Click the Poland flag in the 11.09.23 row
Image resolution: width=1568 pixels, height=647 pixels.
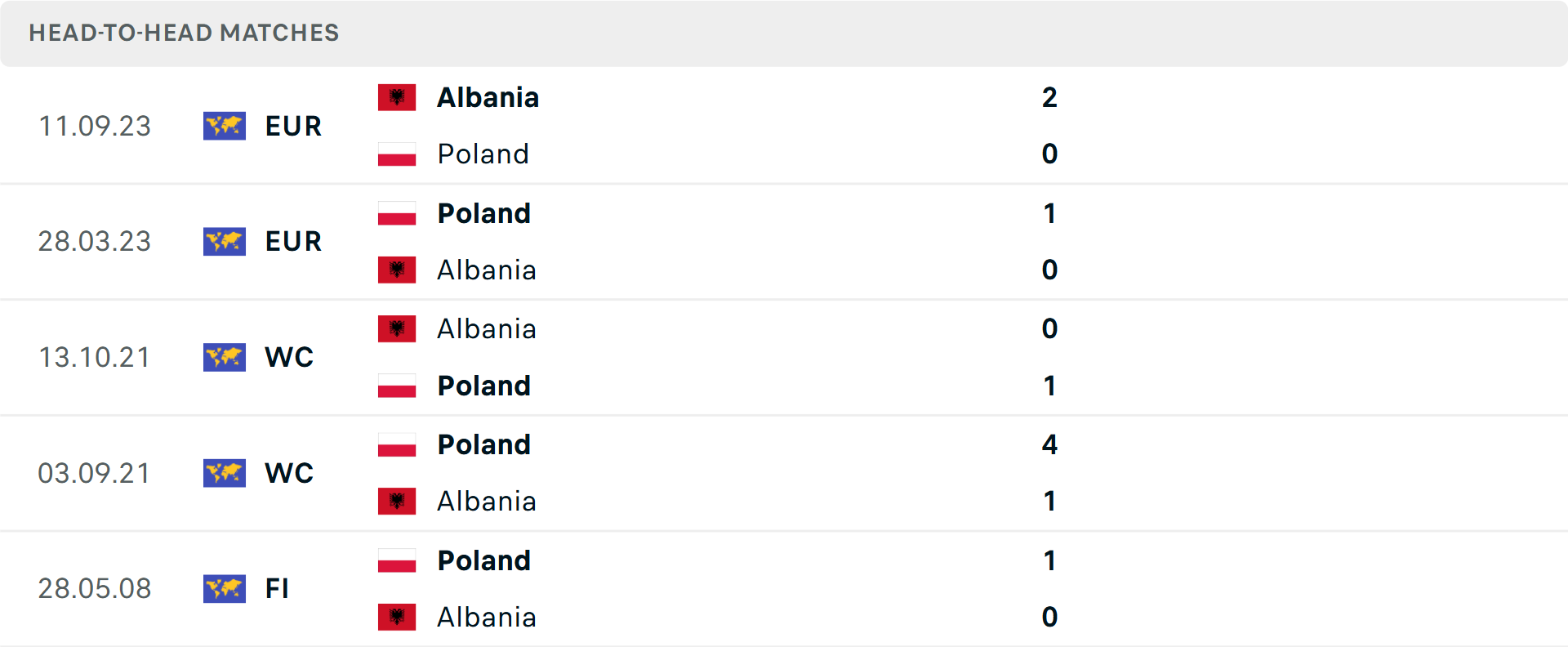point(397,154)
